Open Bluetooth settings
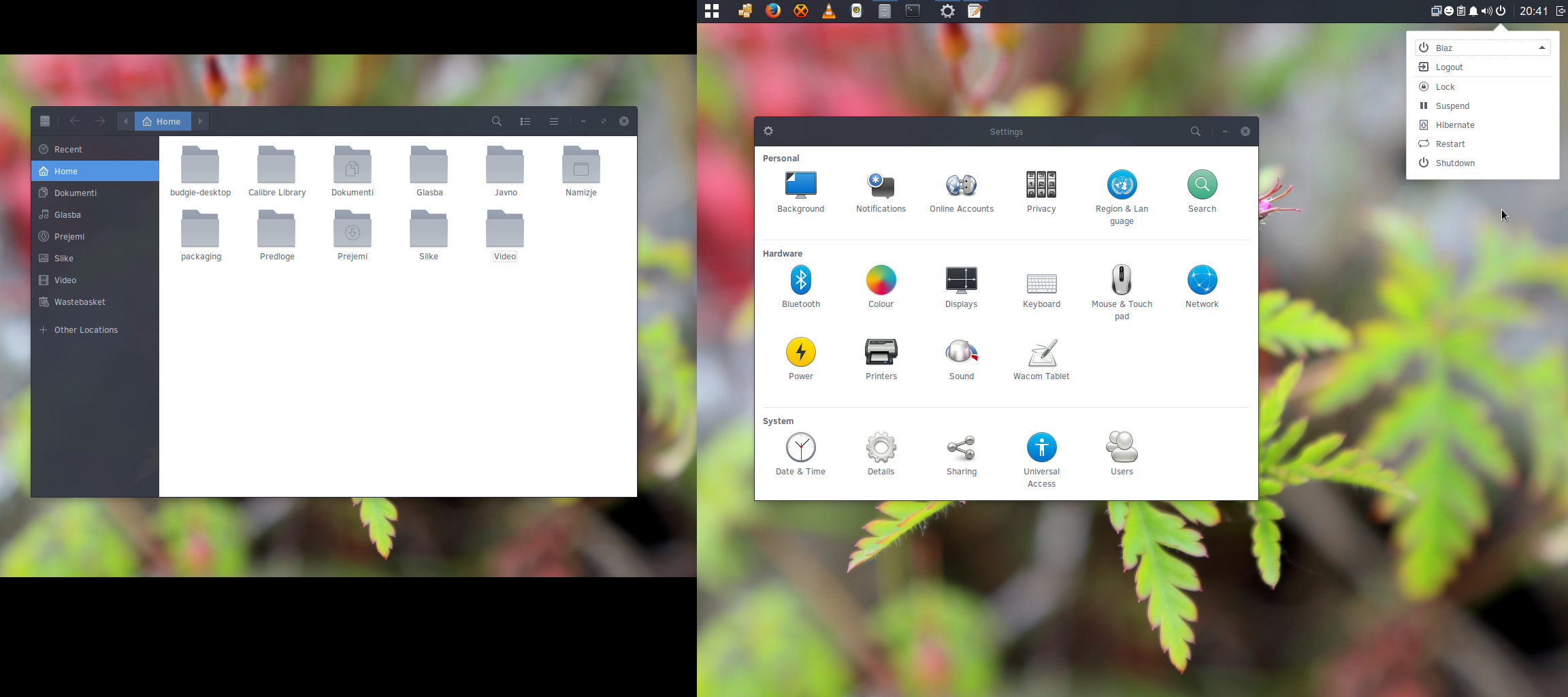1568x697 pixels. [801, 287]
